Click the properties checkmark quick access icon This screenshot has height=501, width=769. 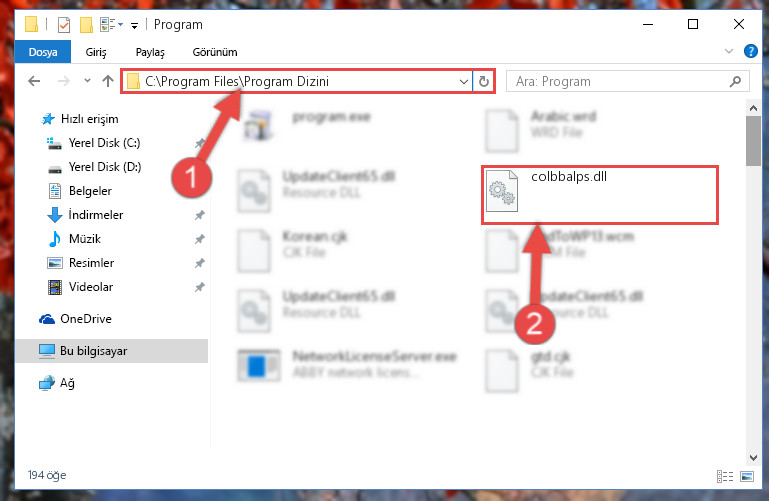(x=64, y=25)
